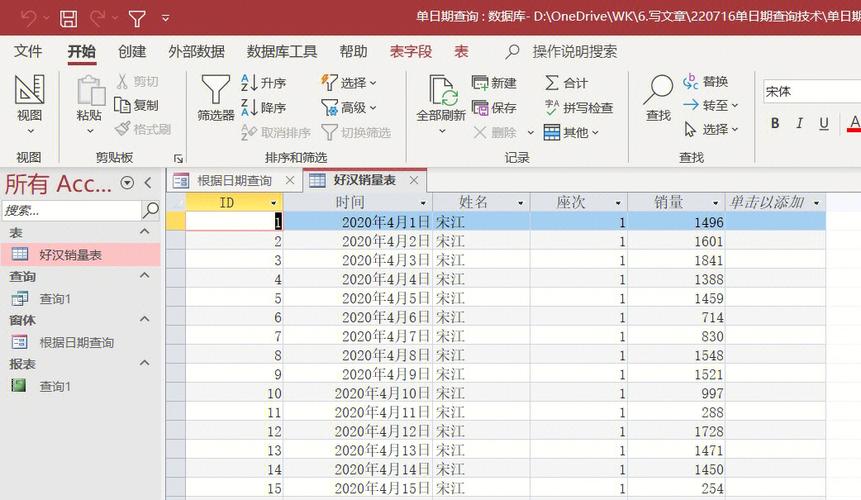
Task: Click the navigation search magnifier icon
Action: (150, 210)
